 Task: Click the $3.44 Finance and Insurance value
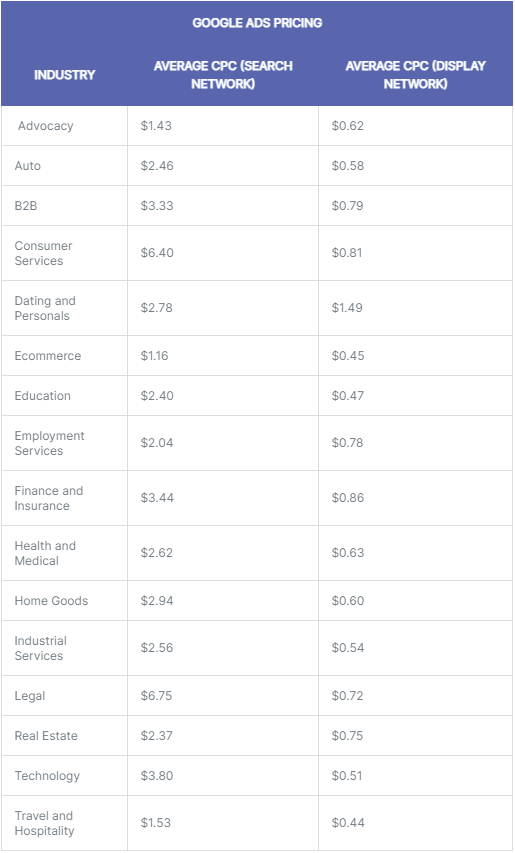pyautogui.click(x=157, y=497)
